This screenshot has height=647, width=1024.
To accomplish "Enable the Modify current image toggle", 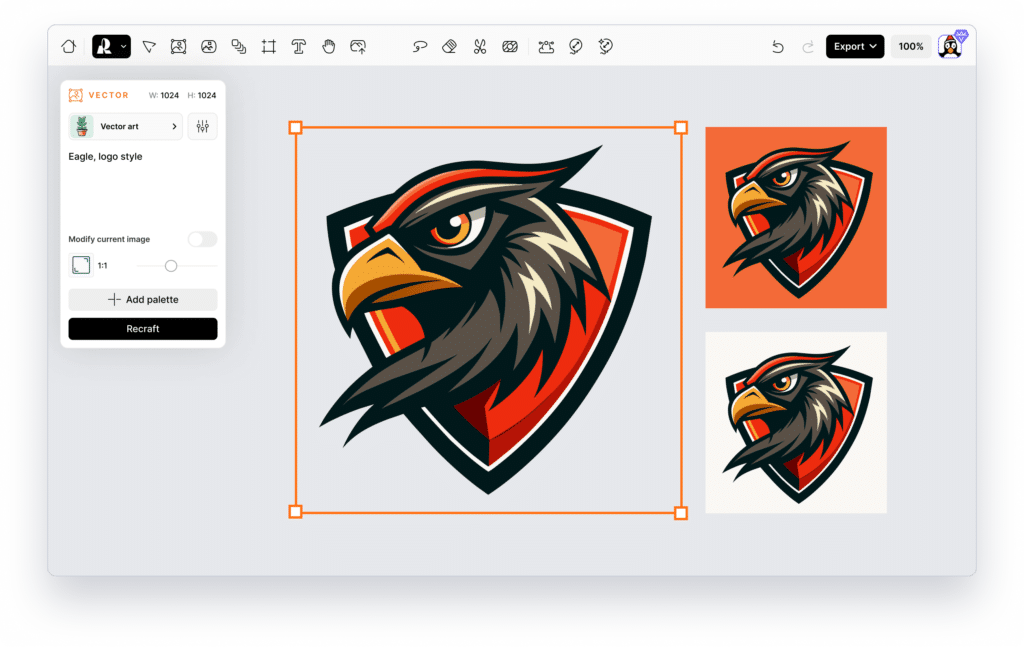I will pyautogui.click(x=202, y=239).
